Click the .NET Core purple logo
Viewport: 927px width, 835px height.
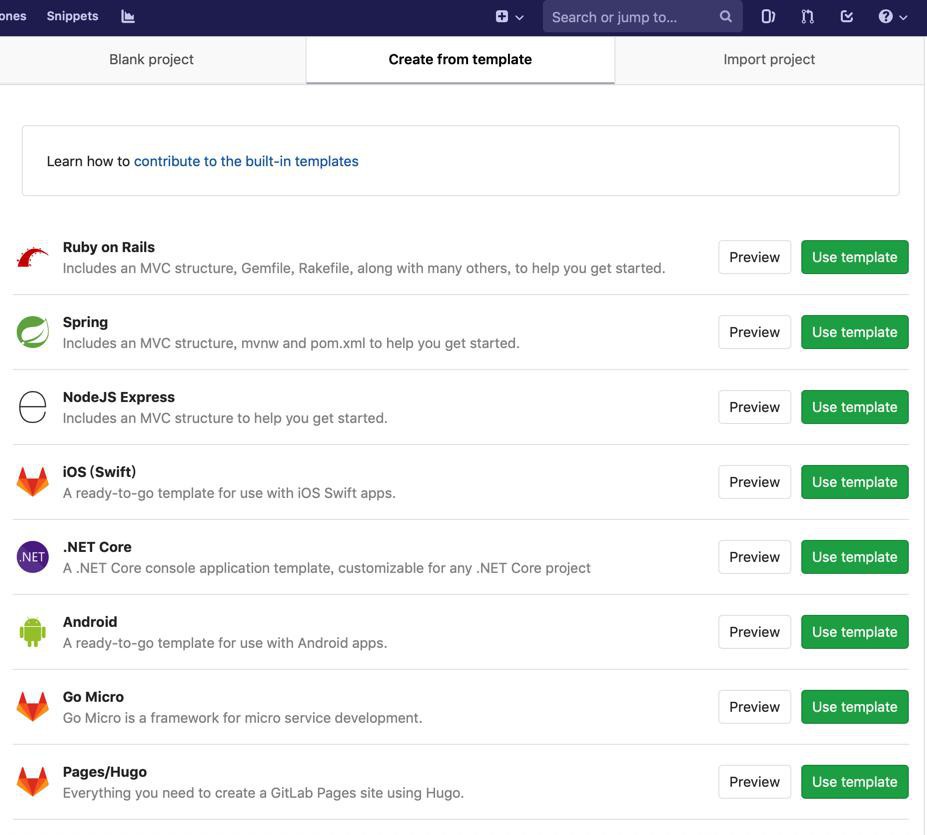point(33,556)
